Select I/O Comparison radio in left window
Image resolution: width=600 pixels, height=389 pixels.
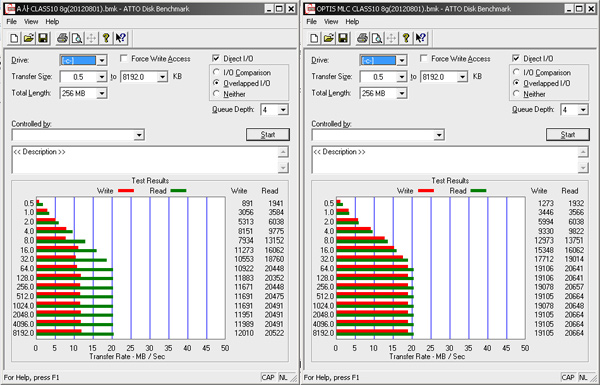tap(216, 72)
